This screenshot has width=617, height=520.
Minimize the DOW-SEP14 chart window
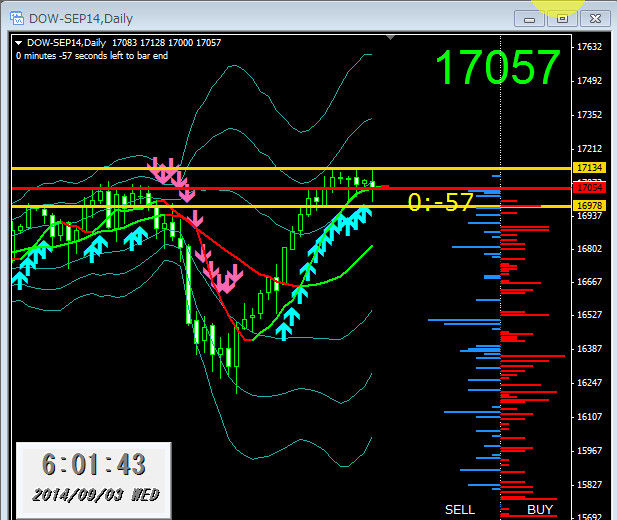click(529, 19)
